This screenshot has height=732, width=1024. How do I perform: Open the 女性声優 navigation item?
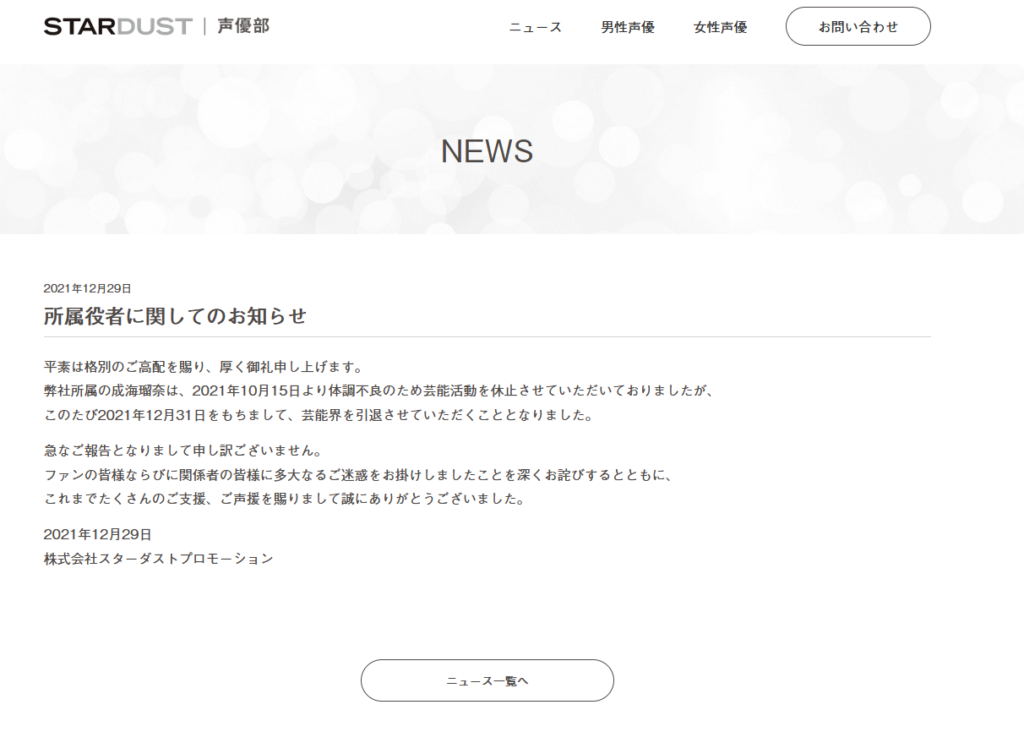720,27
